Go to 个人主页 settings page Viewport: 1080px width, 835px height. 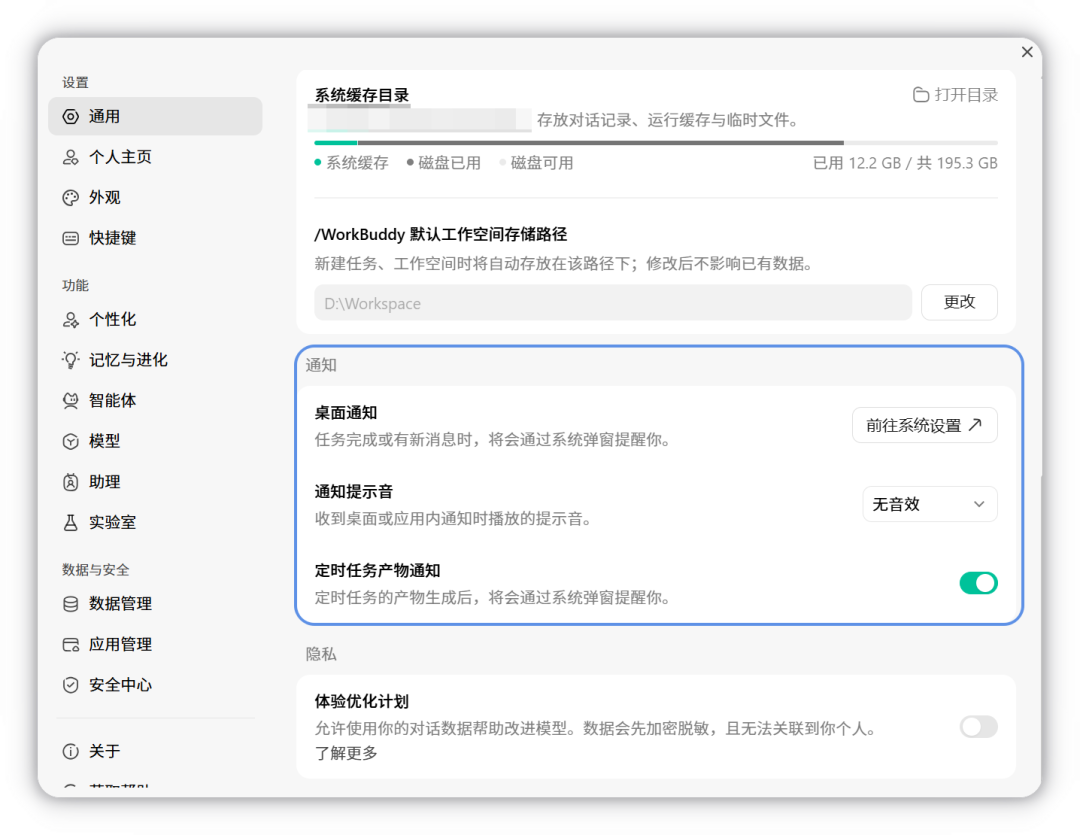pos(155,157)
